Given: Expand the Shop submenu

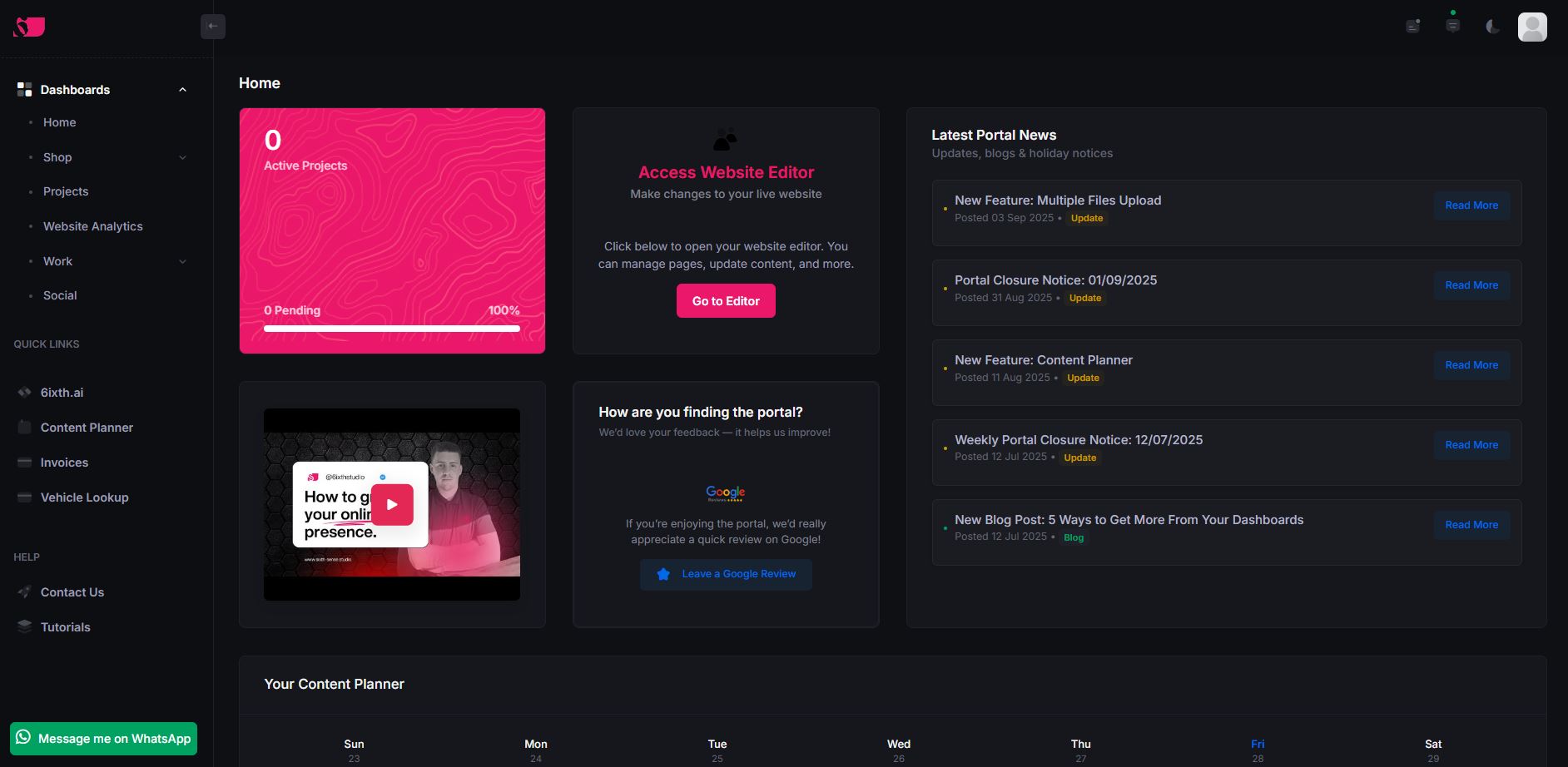Looking at the screenshot, I should click(182, 157).
